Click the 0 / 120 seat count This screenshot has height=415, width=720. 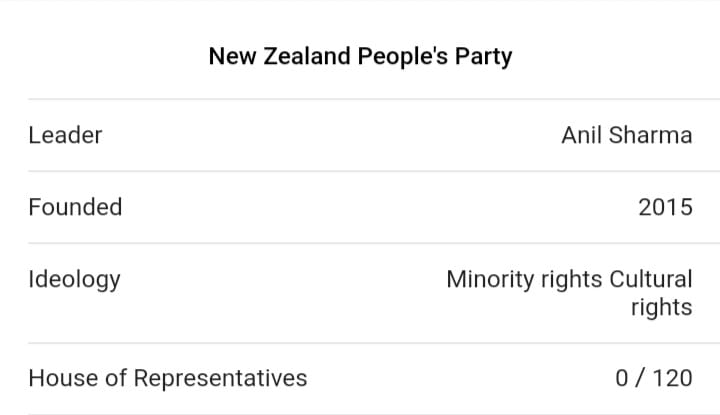tap(654, 378)
